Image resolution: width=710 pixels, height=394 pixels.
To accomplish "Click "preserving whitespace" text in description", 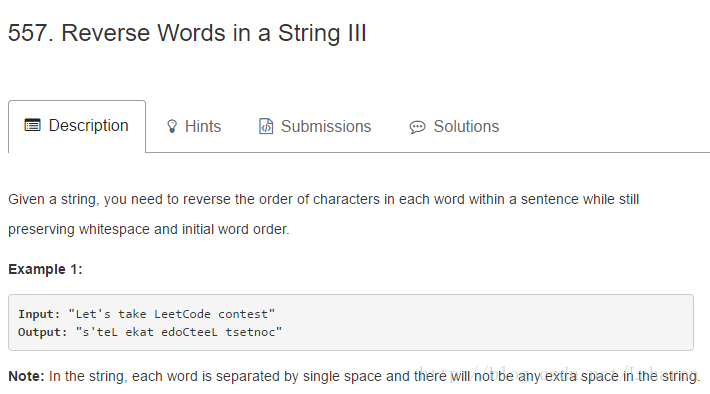I will 79,229.
